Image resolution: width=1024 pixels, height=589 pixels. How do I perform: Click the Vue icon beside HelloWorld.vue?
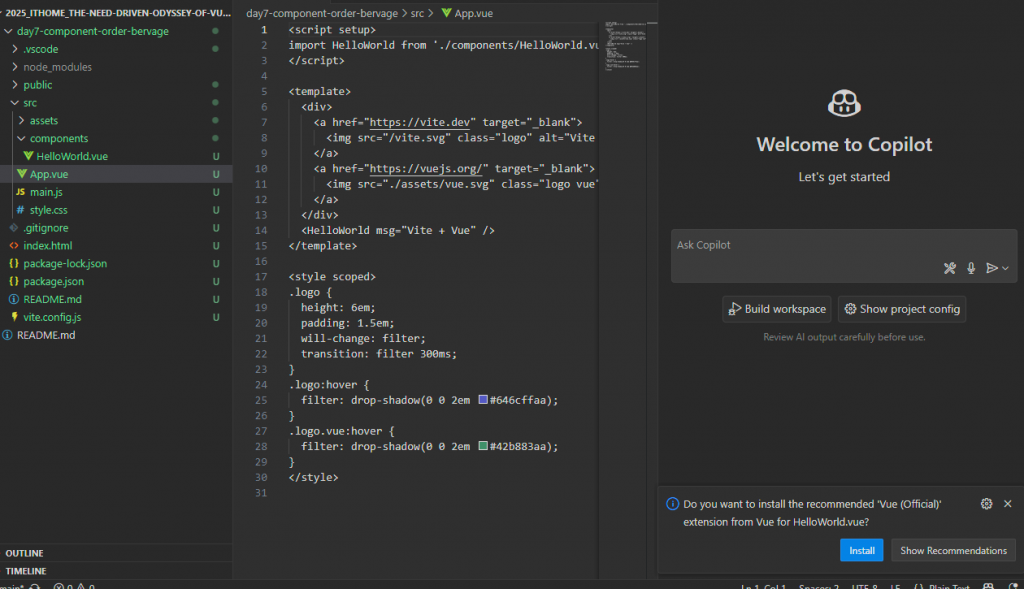(x=28, y=156)
